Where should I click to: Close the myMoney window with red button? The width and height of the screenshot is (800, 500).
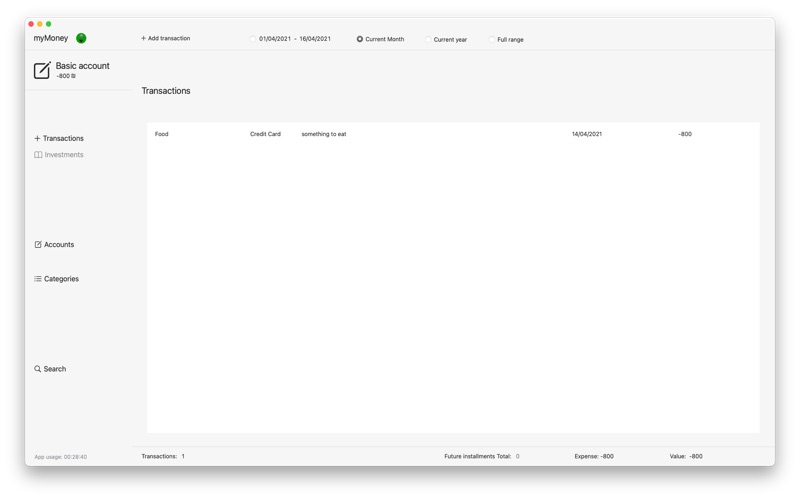[x=31, y=24]
